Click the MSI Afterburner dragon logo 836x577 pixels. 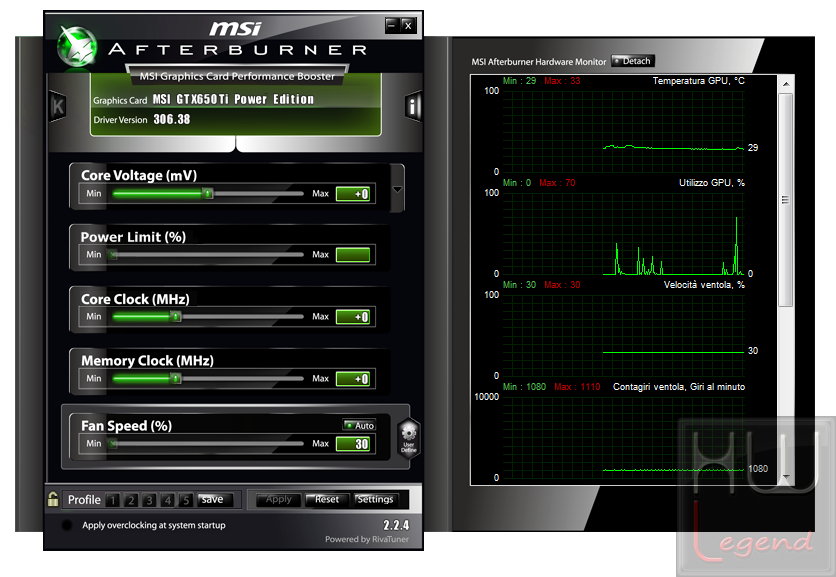[77, 47]
